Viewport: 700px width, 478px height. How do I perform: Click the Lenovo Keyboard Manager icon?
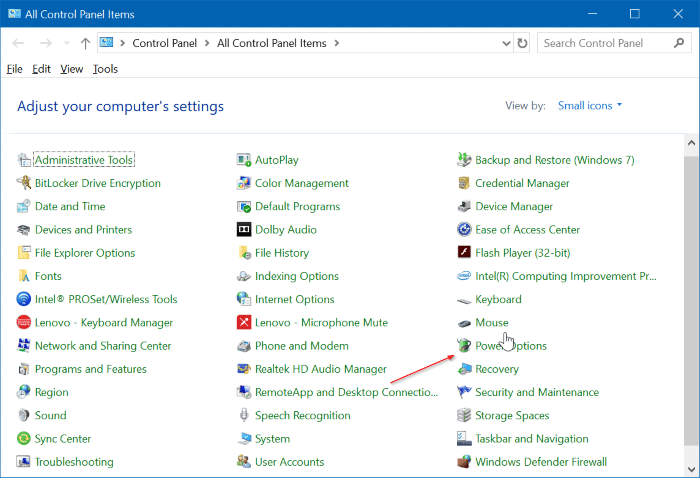point(24,322)
